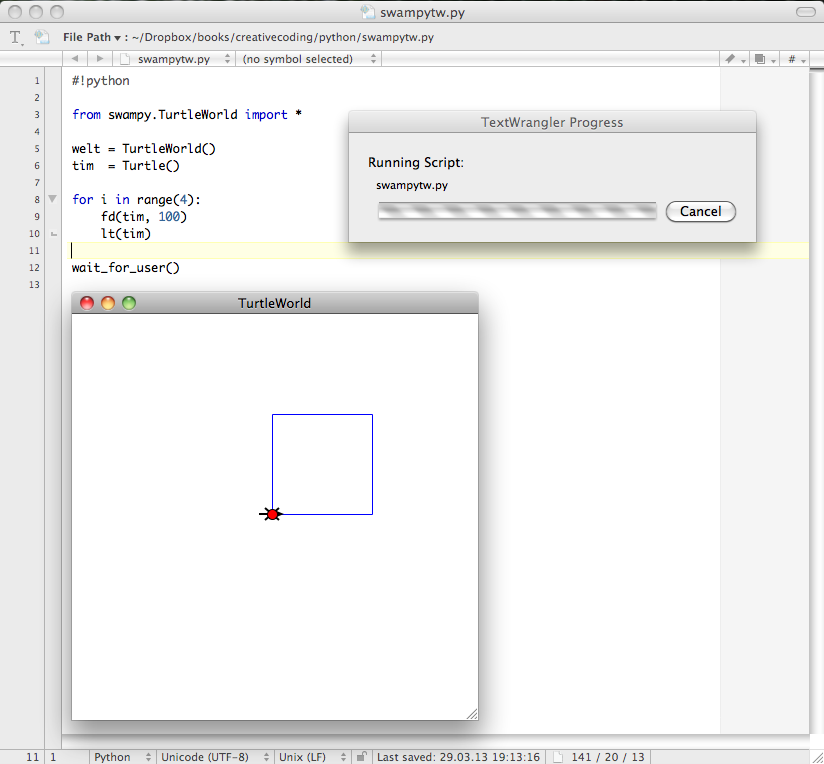The image size is (824, 764).
Task: Click the swampytw.py title bar document icon
Action: click(x=368, y=12)
